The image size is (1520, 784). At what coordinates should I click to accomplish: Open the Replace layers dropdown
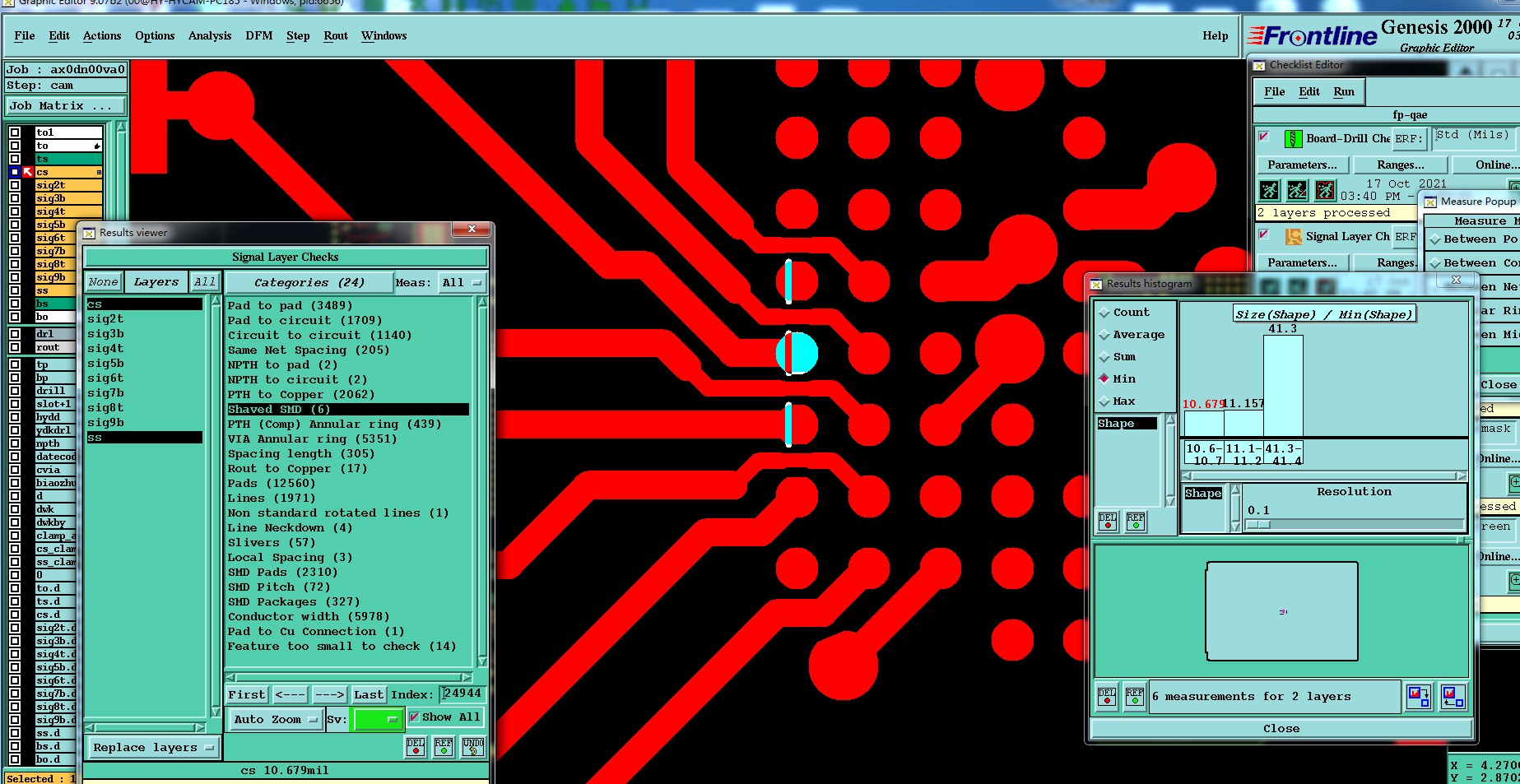153,748
